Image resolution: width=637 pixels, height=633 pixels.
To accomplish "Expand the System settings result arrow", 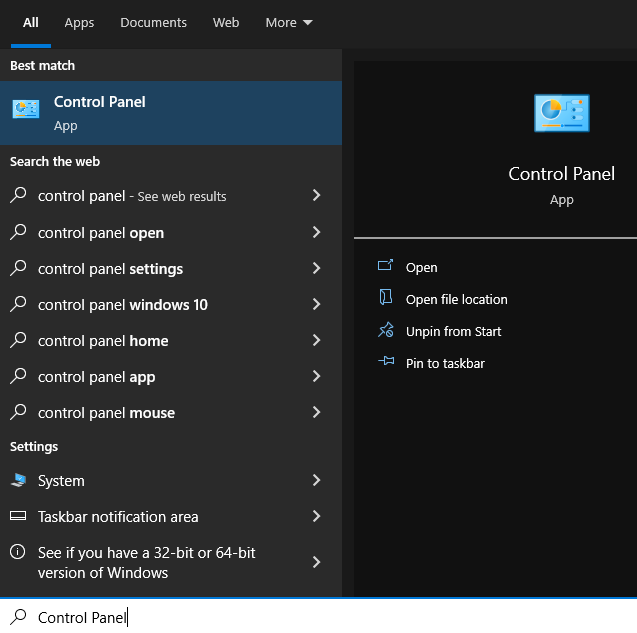I will 316,480.
